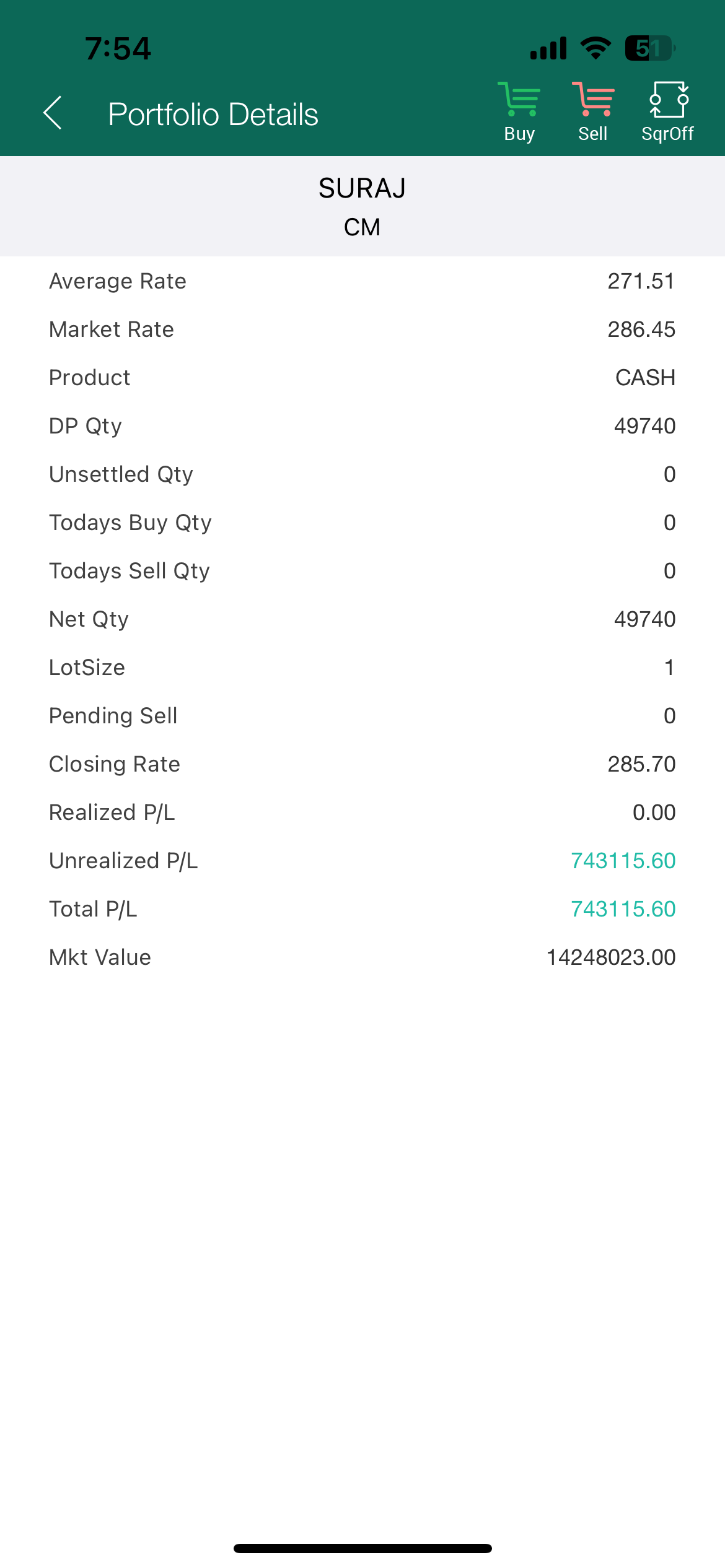Tap the Unrealized P/L green amount
Image resolution: width=725 pixels, height=1568 pixels.
click(623, 861)
